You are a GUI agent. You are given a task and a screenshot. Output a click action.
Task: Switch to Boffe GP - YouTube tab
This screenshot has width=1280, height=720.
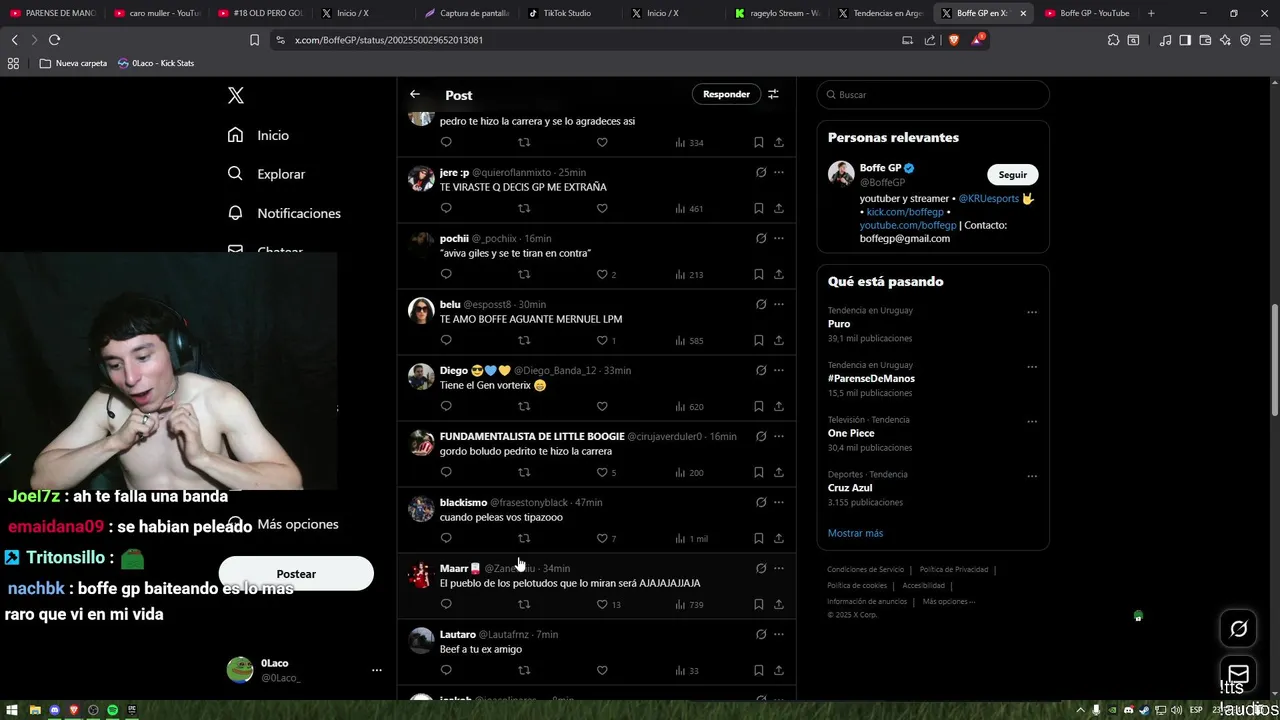point(1087,13)
